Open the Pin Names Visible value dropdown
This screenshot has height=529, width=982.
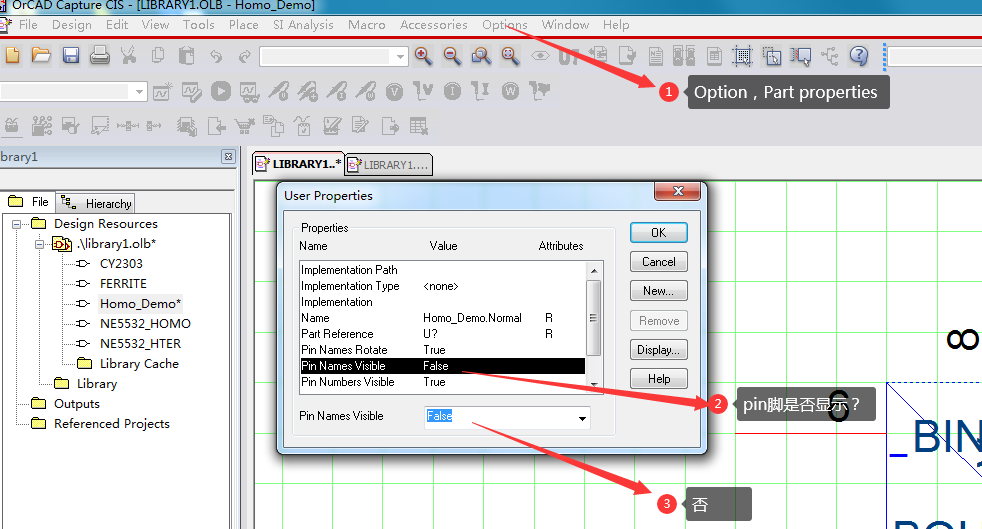click(x=582, y=418)
